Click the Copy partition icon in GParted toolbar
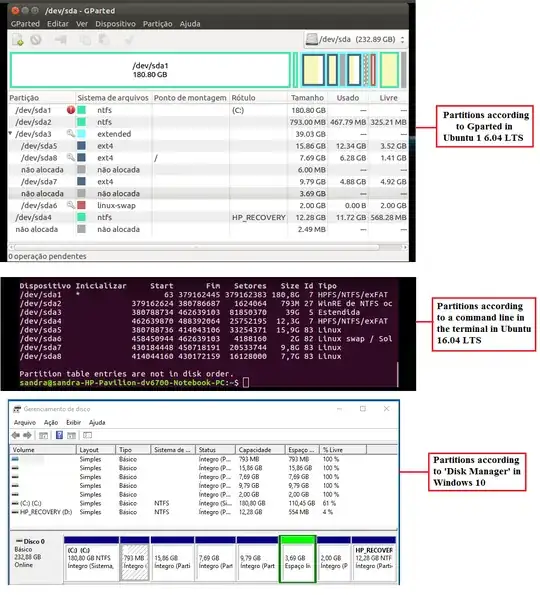This screenshot has height=595, width=540. tap(85, 39)
